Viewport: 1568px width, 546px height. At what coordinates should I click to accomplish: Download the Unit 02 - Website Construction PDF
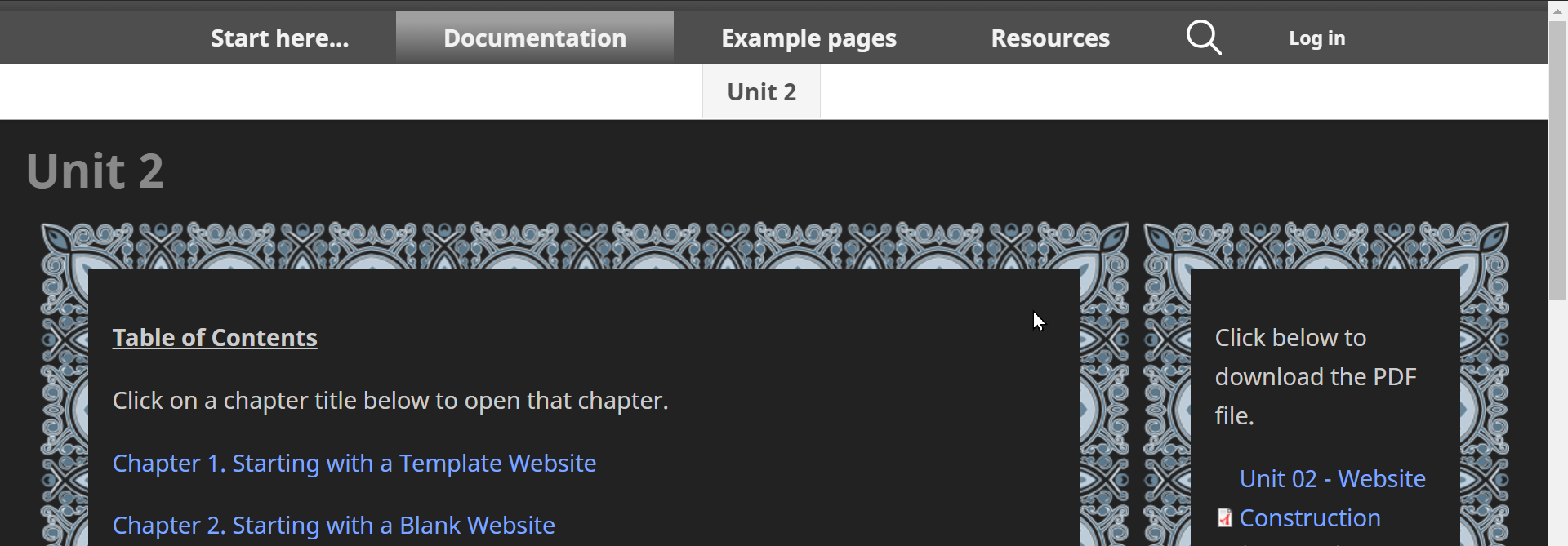point(1332,498)
